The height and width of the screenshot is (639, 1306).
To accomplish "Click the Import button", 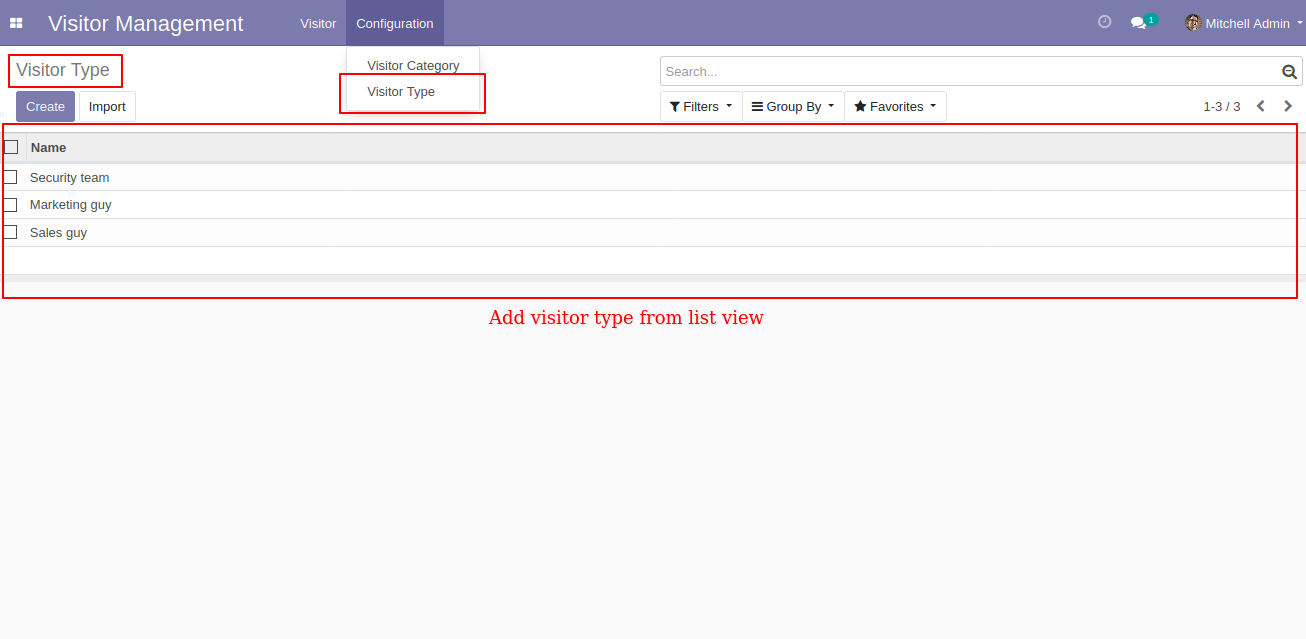I will [107, 107].
